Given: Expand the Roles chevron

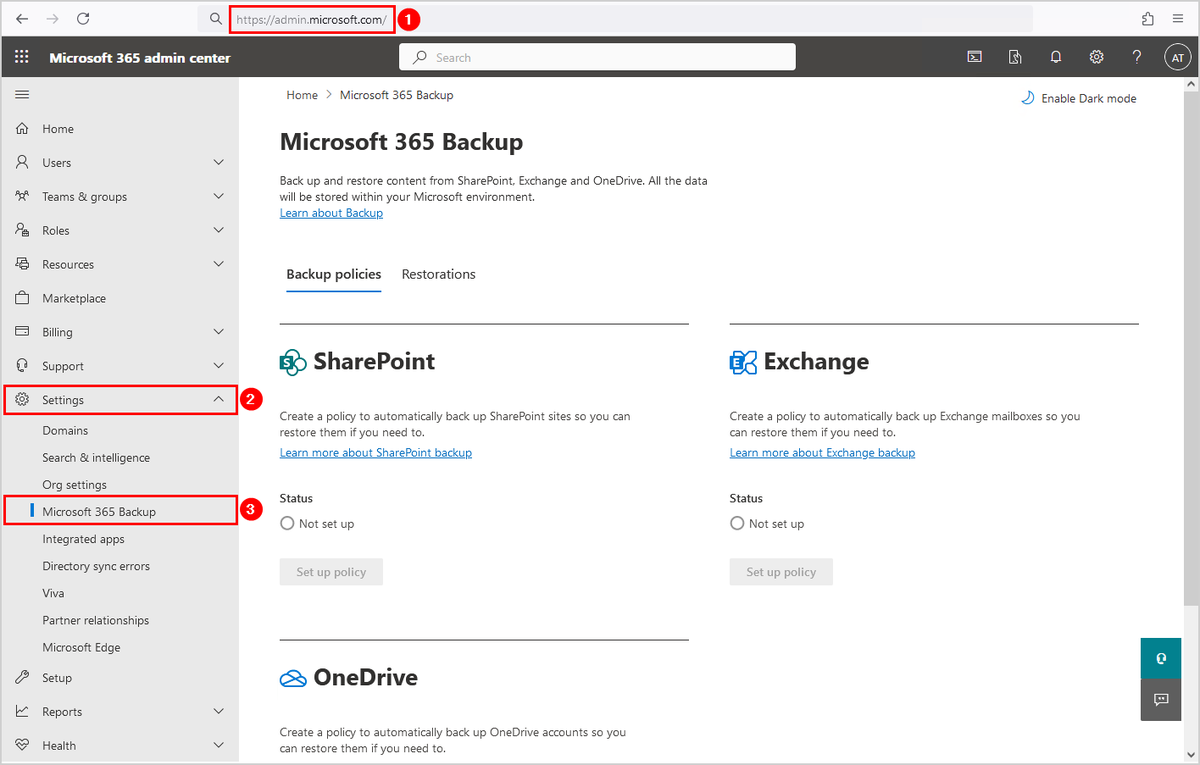Looking at the screenshot, I should point(219,231).
